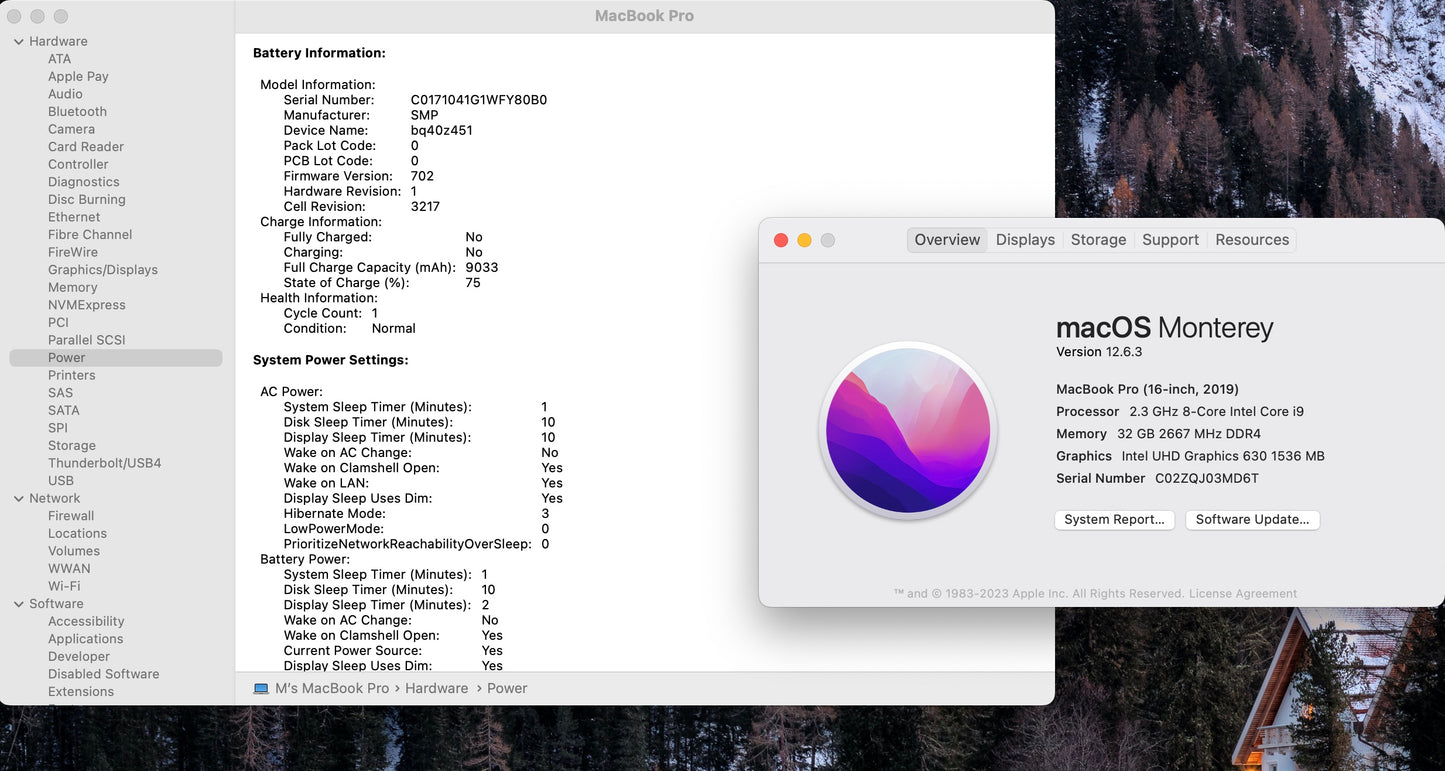Viewport: 1445px width, 771px height.
Task: Select Diagnostics in the sidebar
Action: [84, 182]
